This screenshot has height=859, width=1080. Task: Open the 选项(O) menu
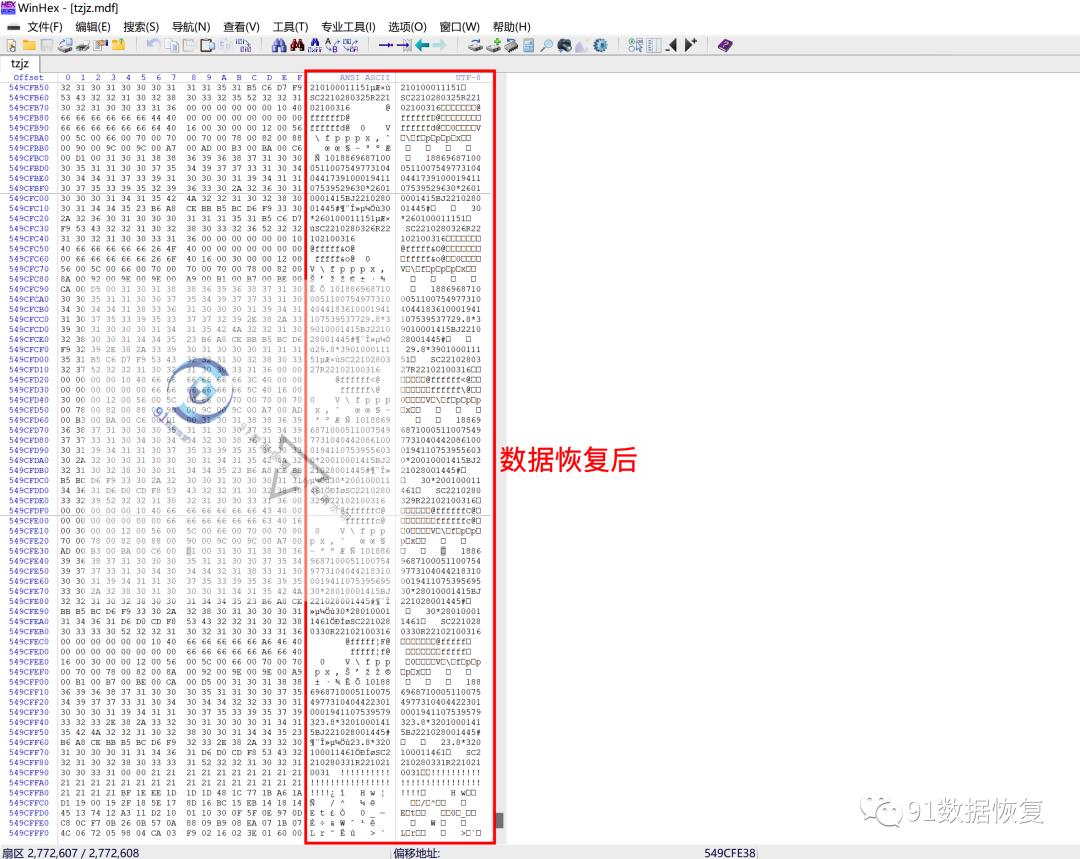coord(407,27)
